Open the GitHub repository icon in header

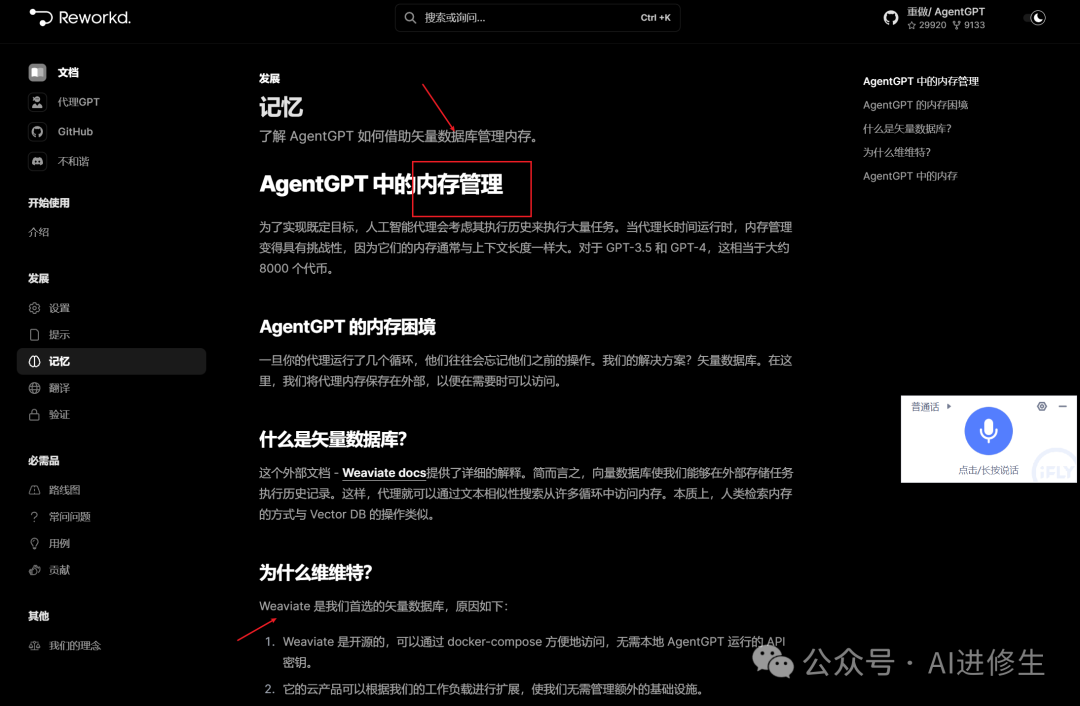click(891, 18)
